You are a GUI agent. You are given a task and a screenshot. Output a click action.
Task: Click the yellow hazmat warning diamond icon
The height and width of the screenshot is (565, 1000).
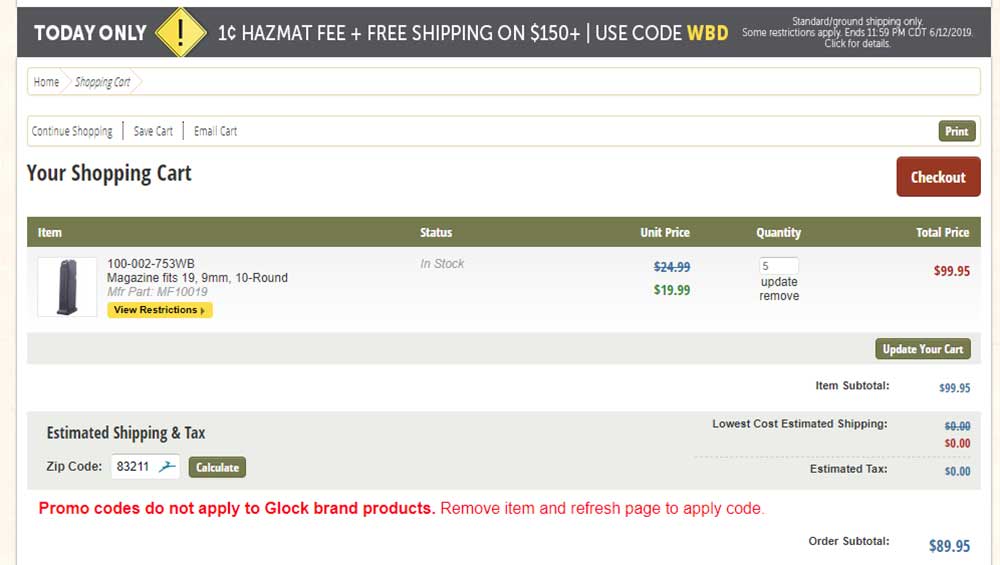pyautogui.click(x=180, y=33)
